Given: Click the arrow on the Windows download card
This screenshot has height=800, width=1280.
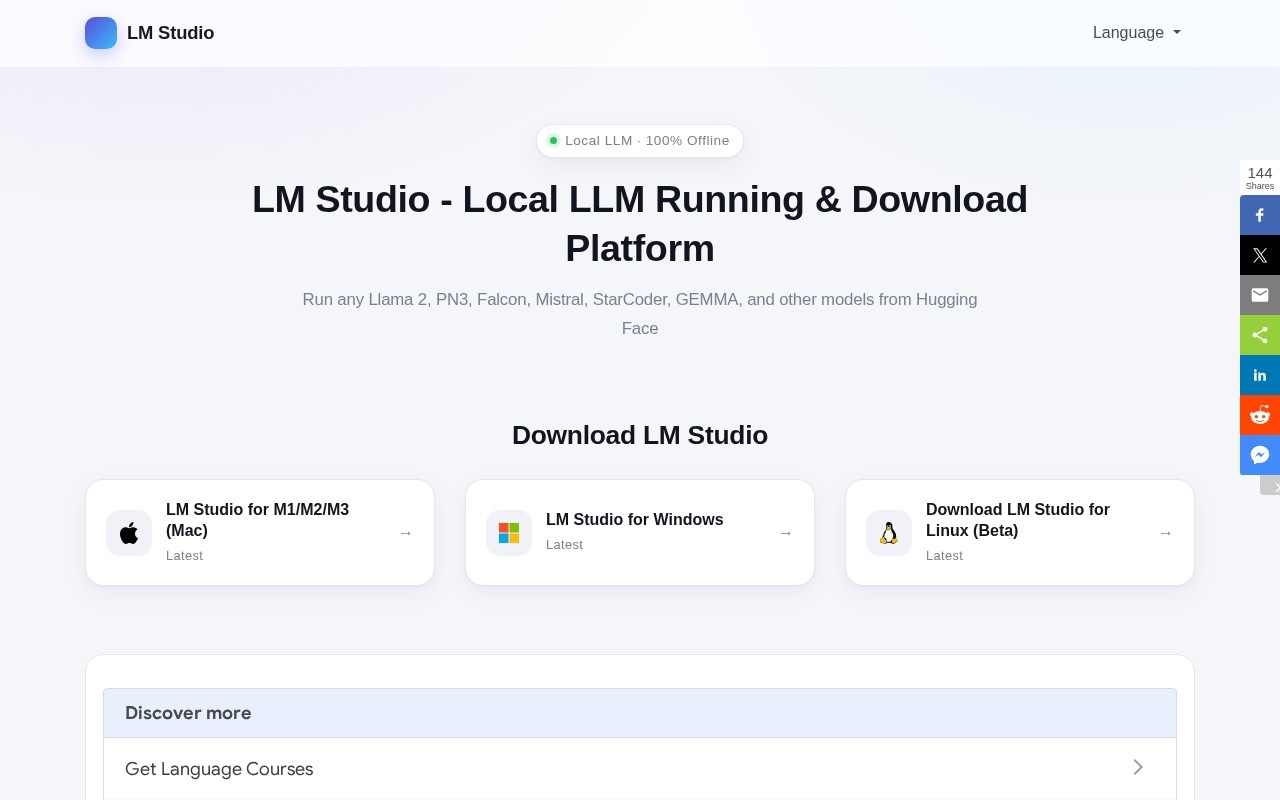Looking at the screenshot, I should tap(785, 533).
